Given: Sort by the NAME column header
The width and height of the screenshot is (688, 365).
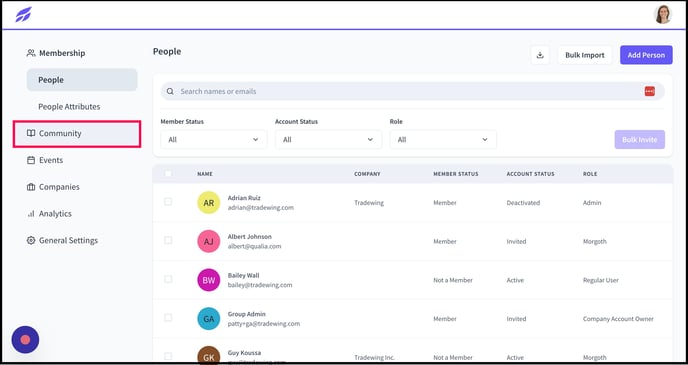Looking at the screenshot, I should pyautogui.click(x=205, y=174).
